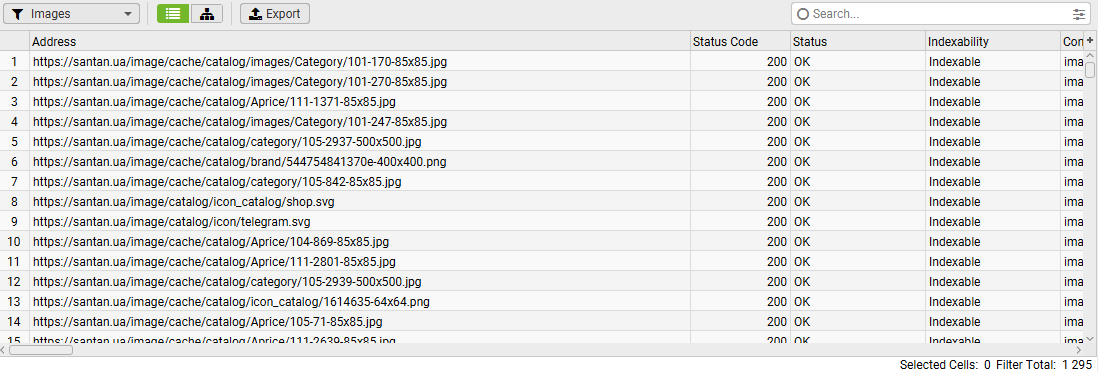The image size is (1098, 372).
Task: Switch to list view mode
Action: tap(173, 13)
